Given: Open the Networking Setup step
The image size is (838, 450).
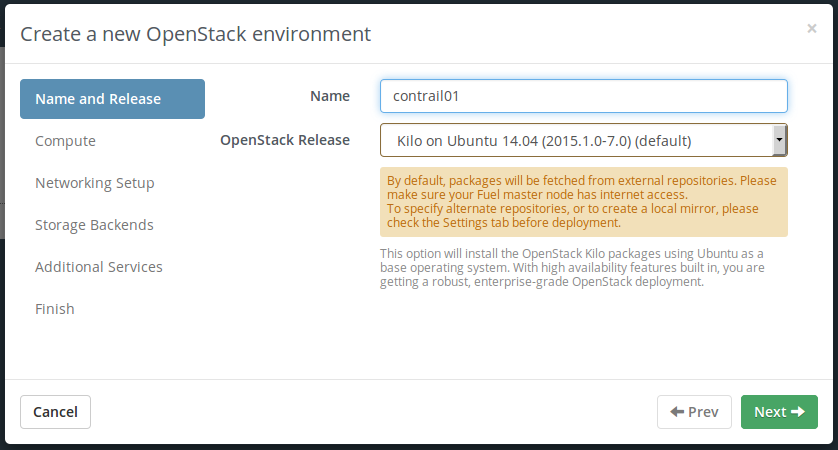Looking at the screenshot, I should tap(95, 183).
